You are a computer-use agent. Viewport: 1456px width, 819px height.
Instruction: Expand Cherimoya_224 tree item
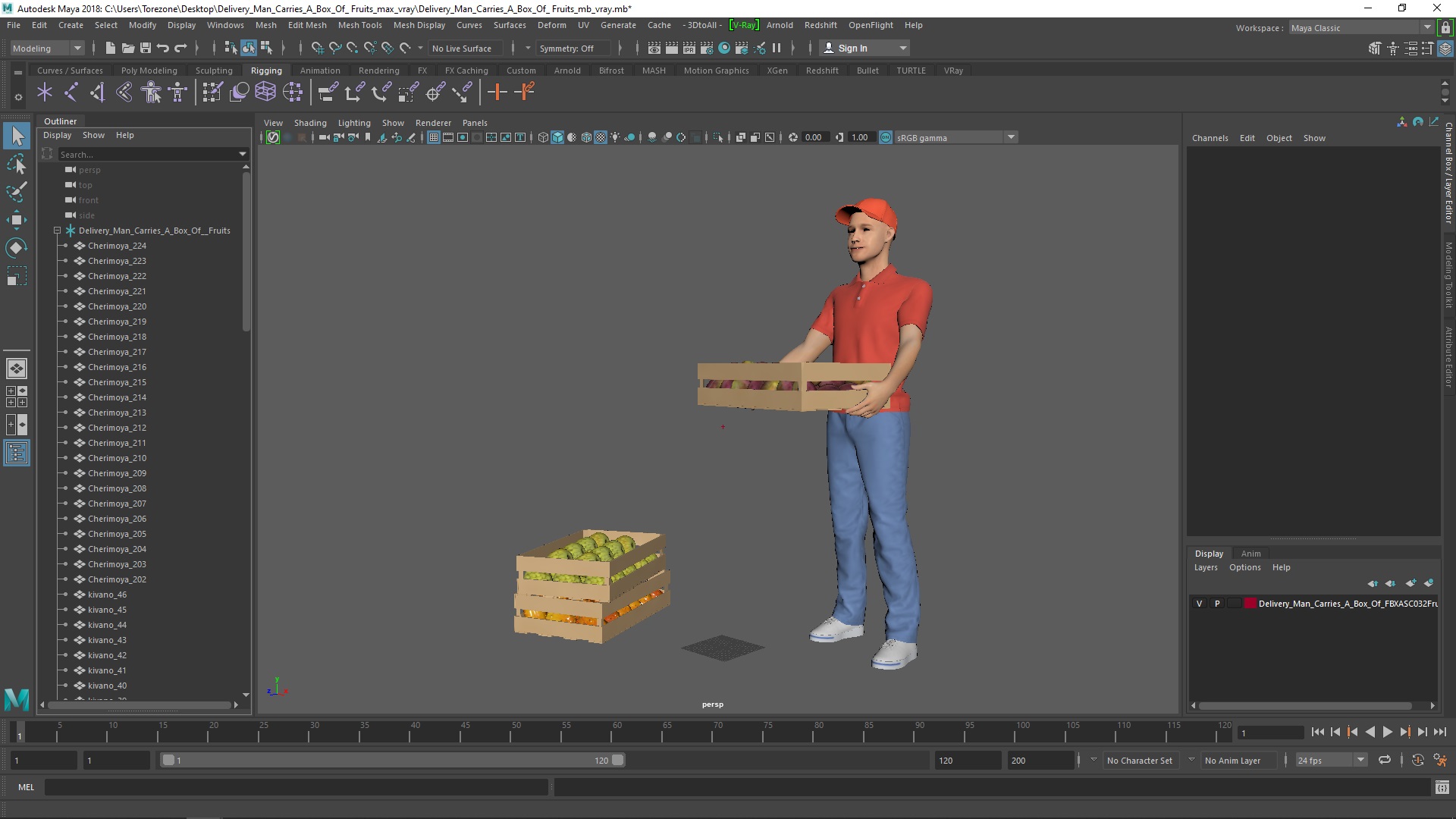click(x=66, y=245)
